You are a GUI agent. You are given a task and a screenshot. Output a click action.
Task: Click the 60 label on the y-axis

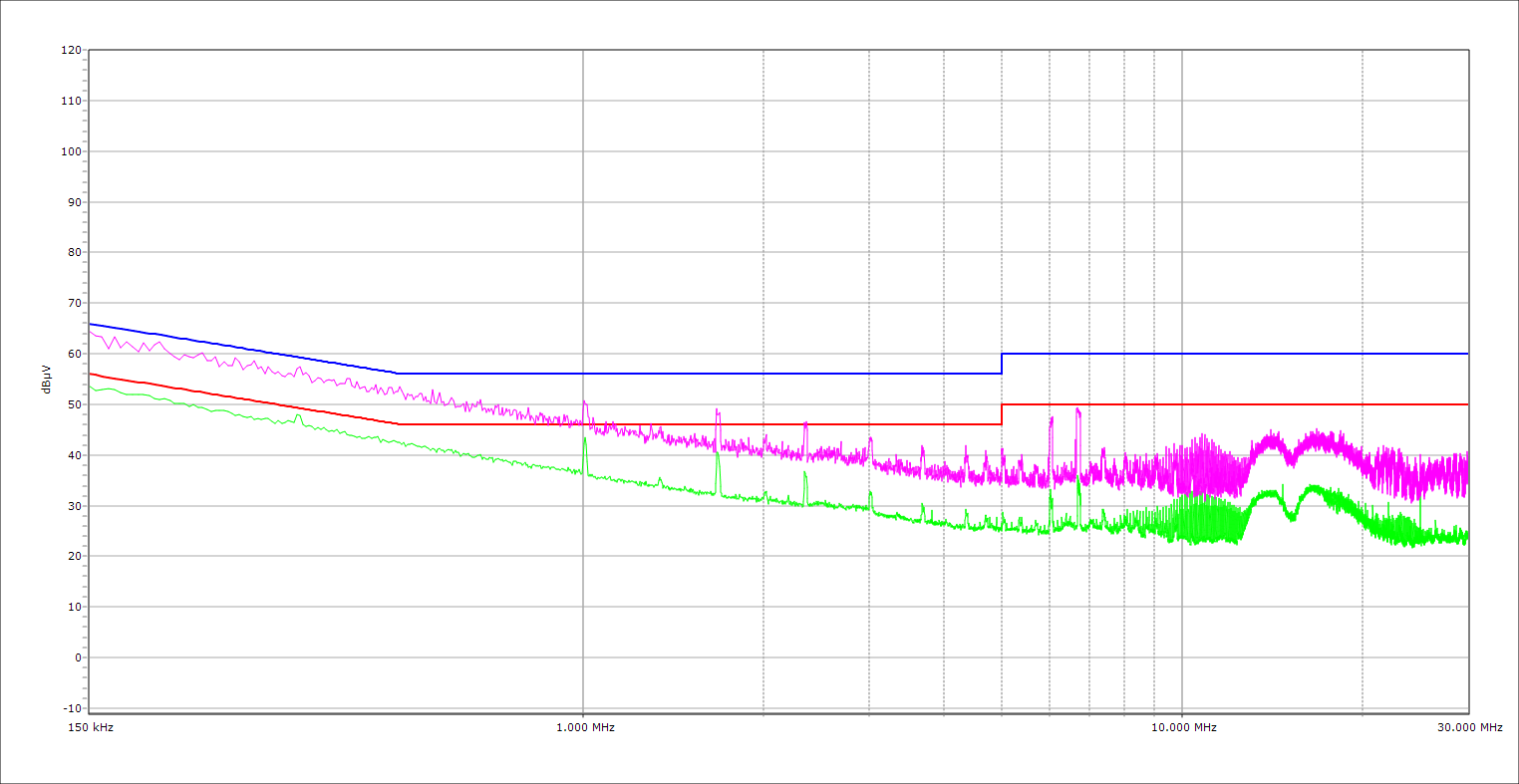click(74, 354)
